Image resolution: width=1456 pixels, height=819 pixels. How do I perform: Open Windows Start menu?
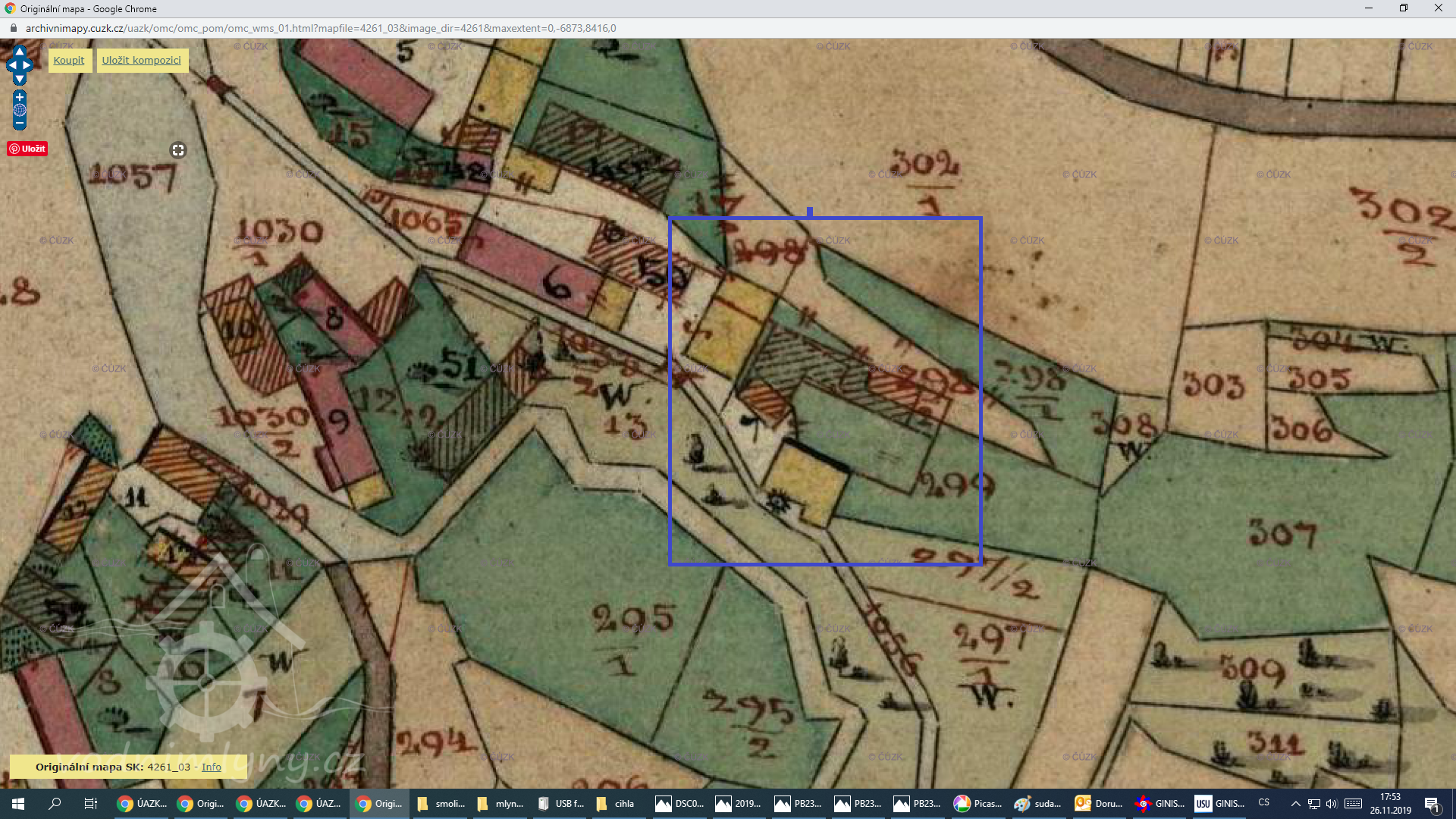tap(18, 804)
